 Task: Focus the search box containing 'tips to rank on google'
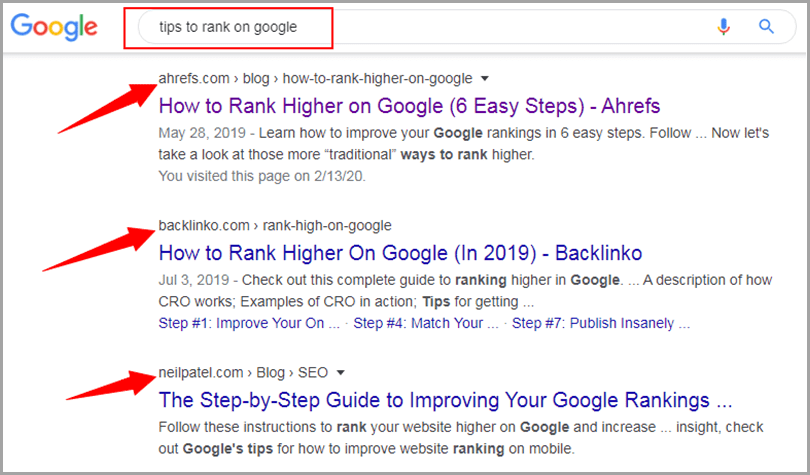pos(466,27)
